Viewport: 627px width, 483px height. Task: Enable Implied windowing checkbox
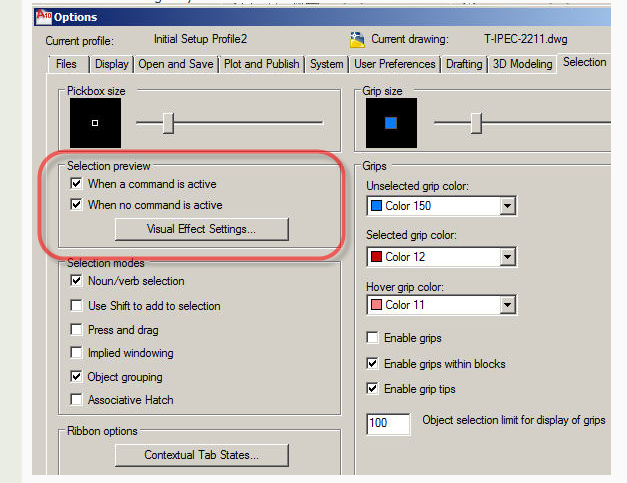coord(76,353)
